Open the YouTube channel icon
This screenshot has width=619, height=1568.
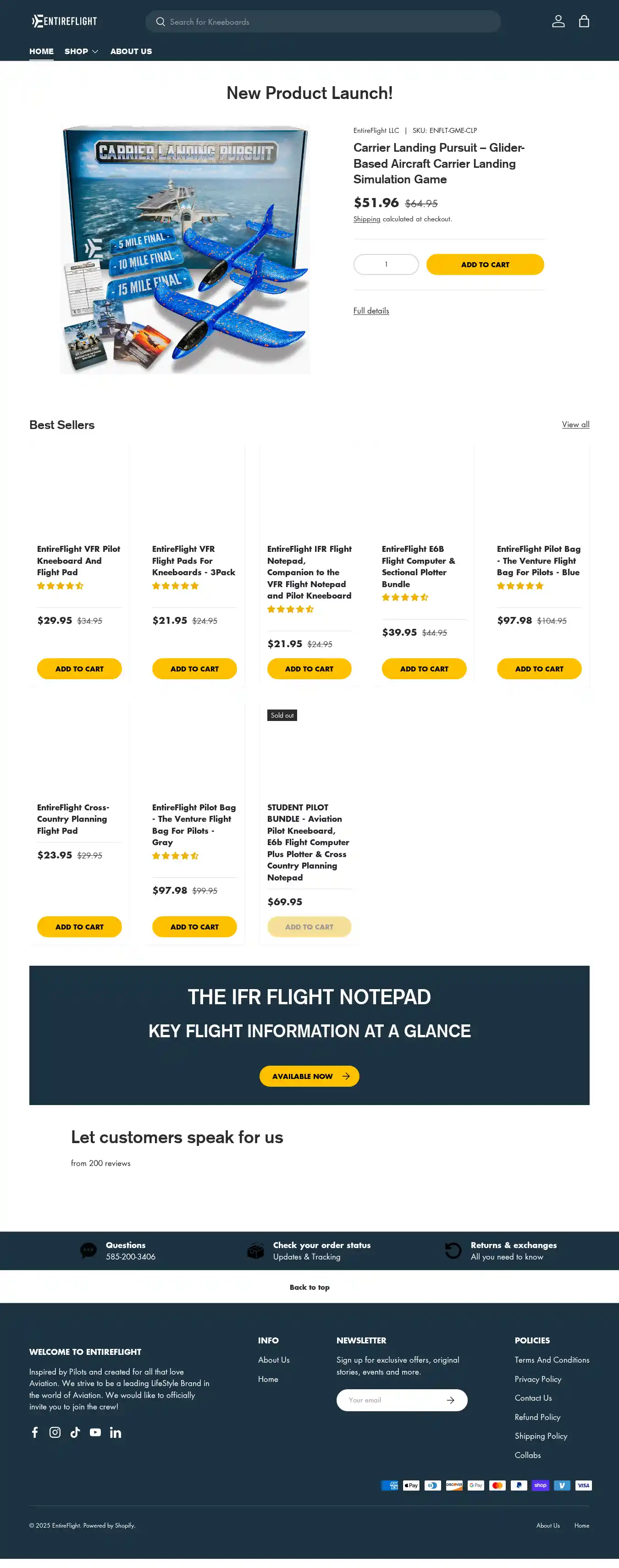(x=95, y=1432)
